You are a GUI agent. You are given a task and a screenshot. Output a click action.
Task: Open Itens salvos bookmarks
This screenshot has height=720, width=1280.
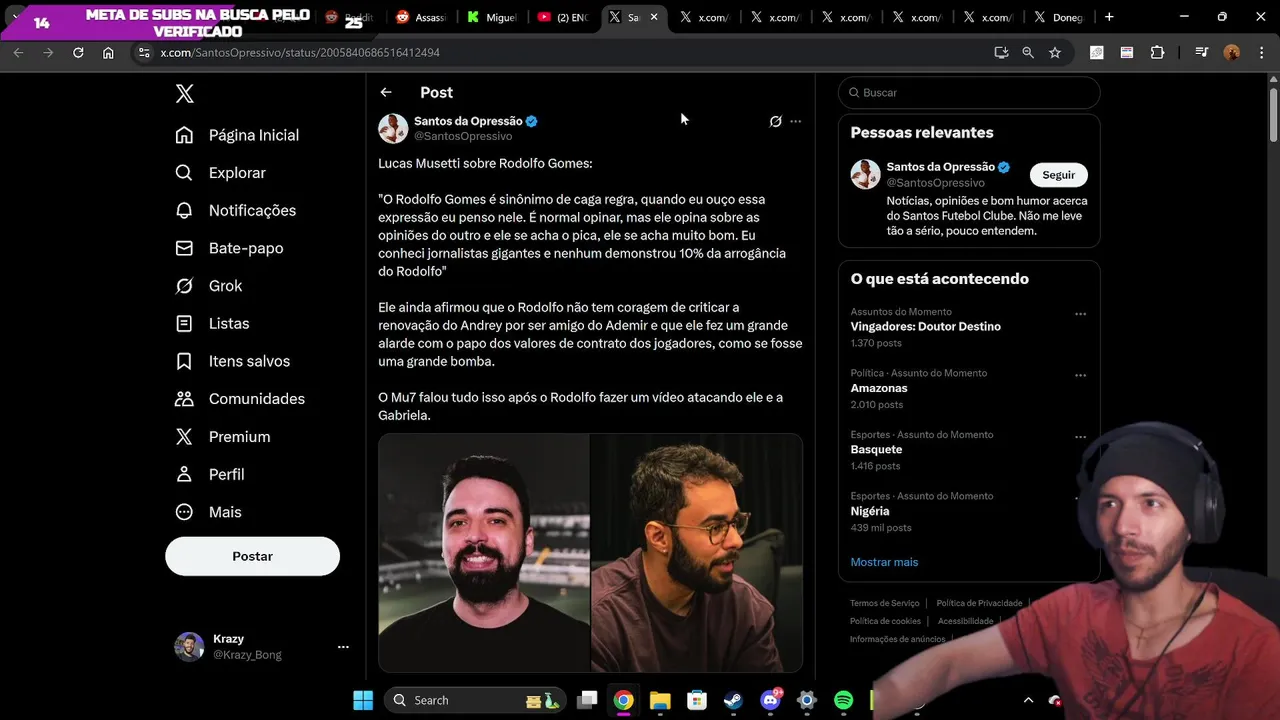click(233, 361)
